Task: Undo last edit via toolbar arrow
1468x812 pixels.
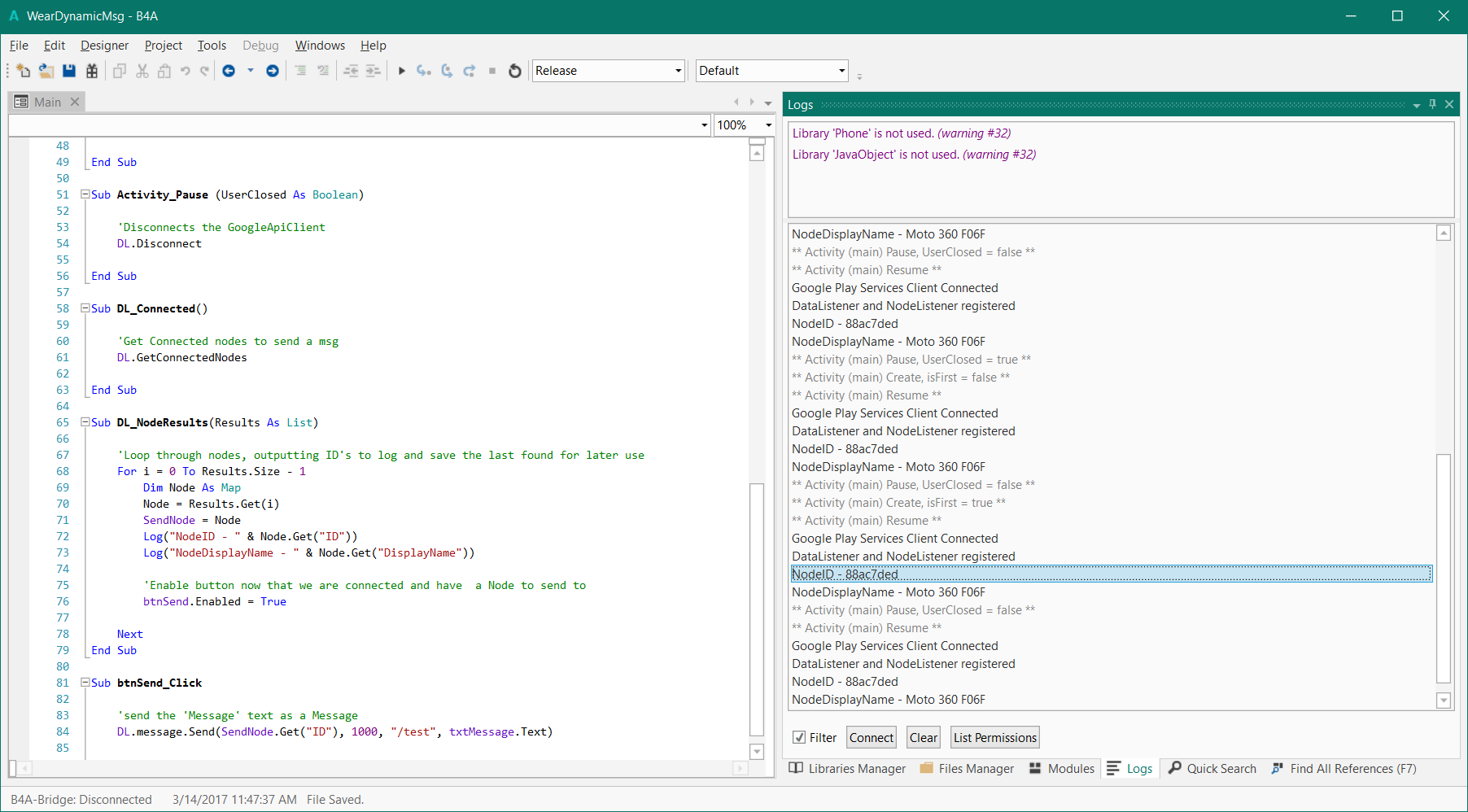Action: 186,71
